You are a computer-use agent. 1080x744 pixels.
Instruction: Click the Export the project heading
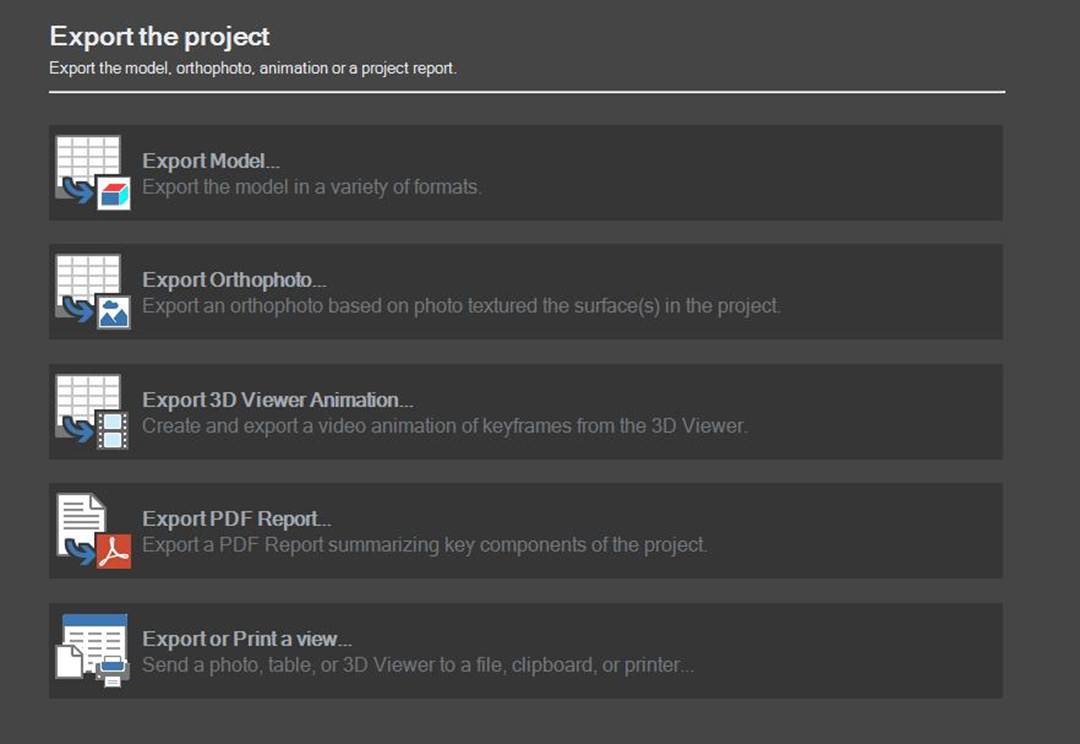click(159, 36)
